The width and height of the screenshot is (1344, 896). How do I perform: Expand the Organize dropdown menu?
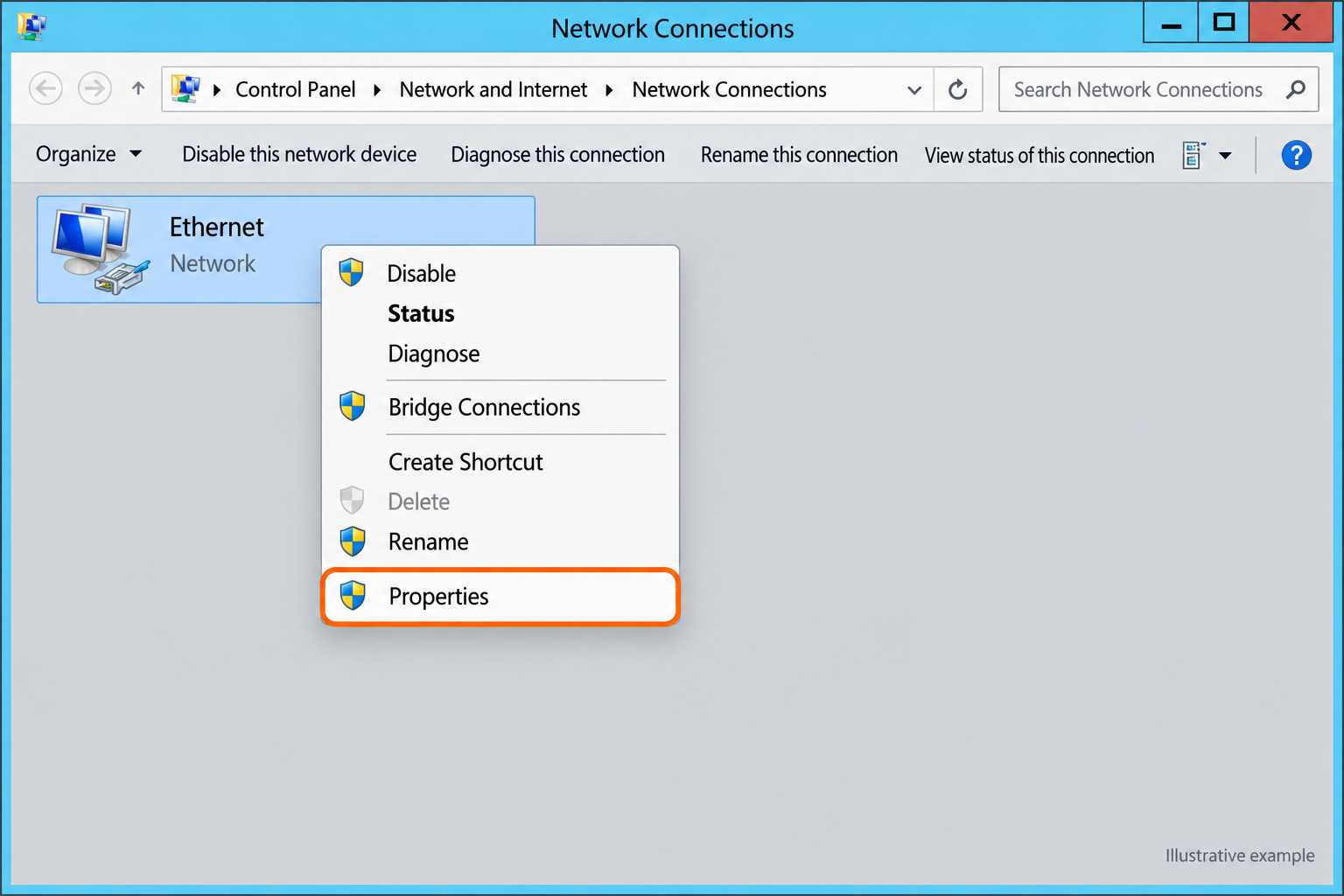coord(88,154)
